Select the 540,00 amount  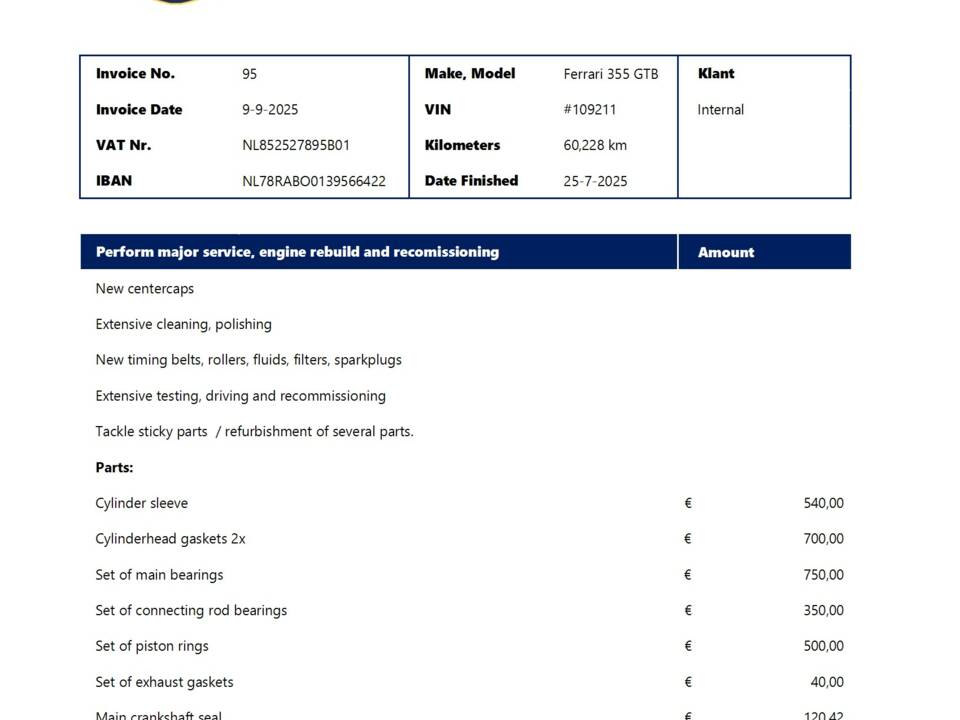(x=823, y=503)
